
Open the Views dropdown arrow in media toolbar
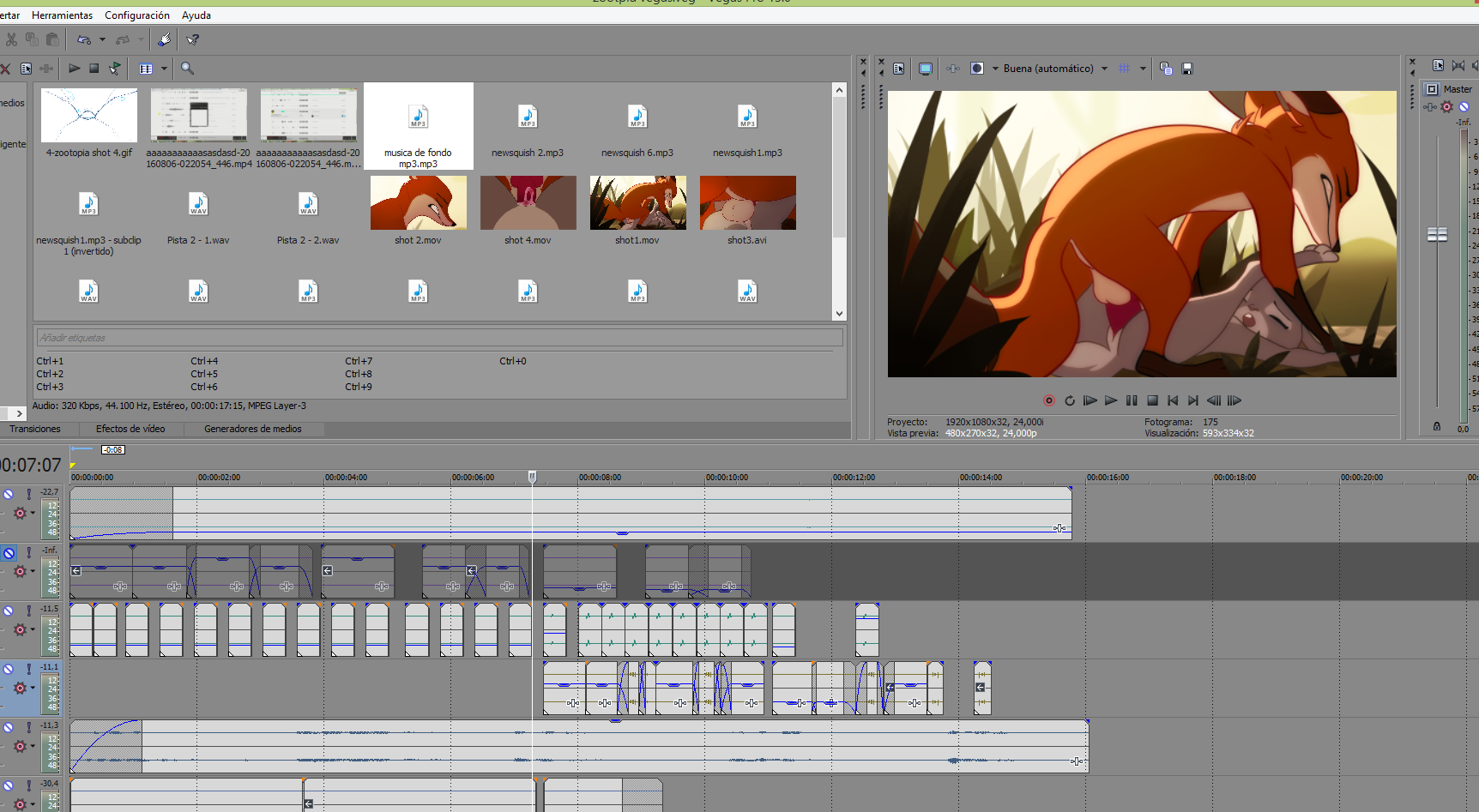tap(164, 69)
